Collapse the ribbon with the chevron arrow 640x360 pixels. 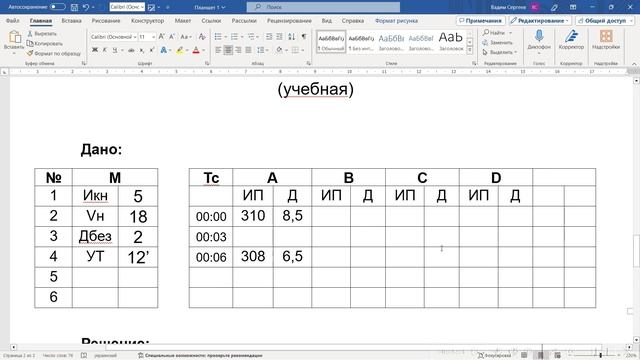coord(634,64)
